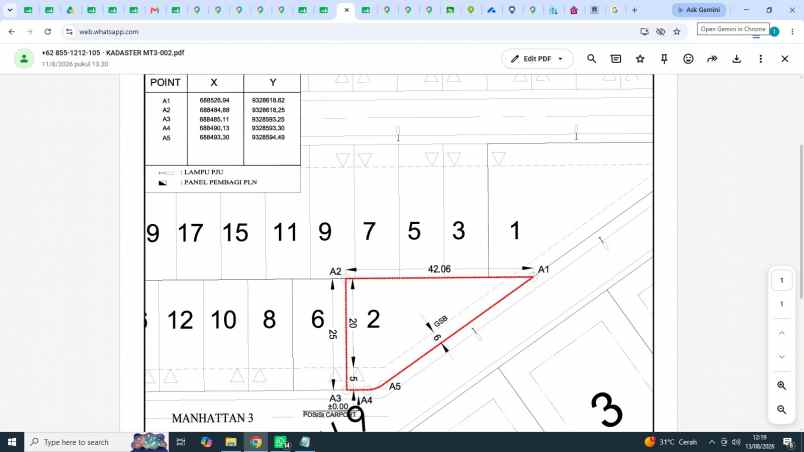The image size is (804, 452).
Task: Click the reply message icon beside search
Action: coord(616,59)
